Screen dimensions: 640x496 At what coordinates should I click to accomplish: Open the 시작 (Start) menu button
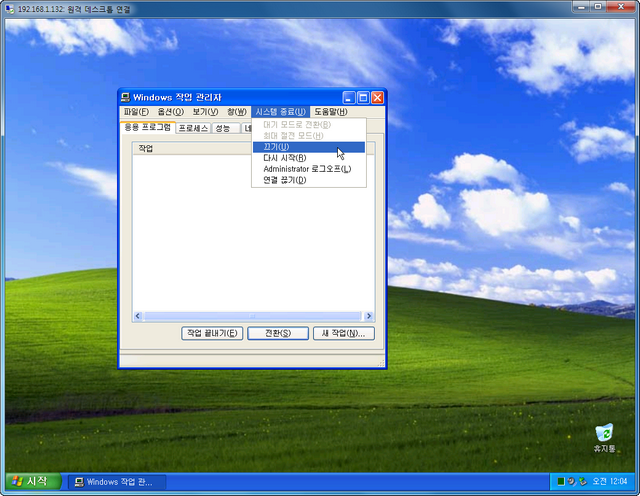[x=33, y=482]
